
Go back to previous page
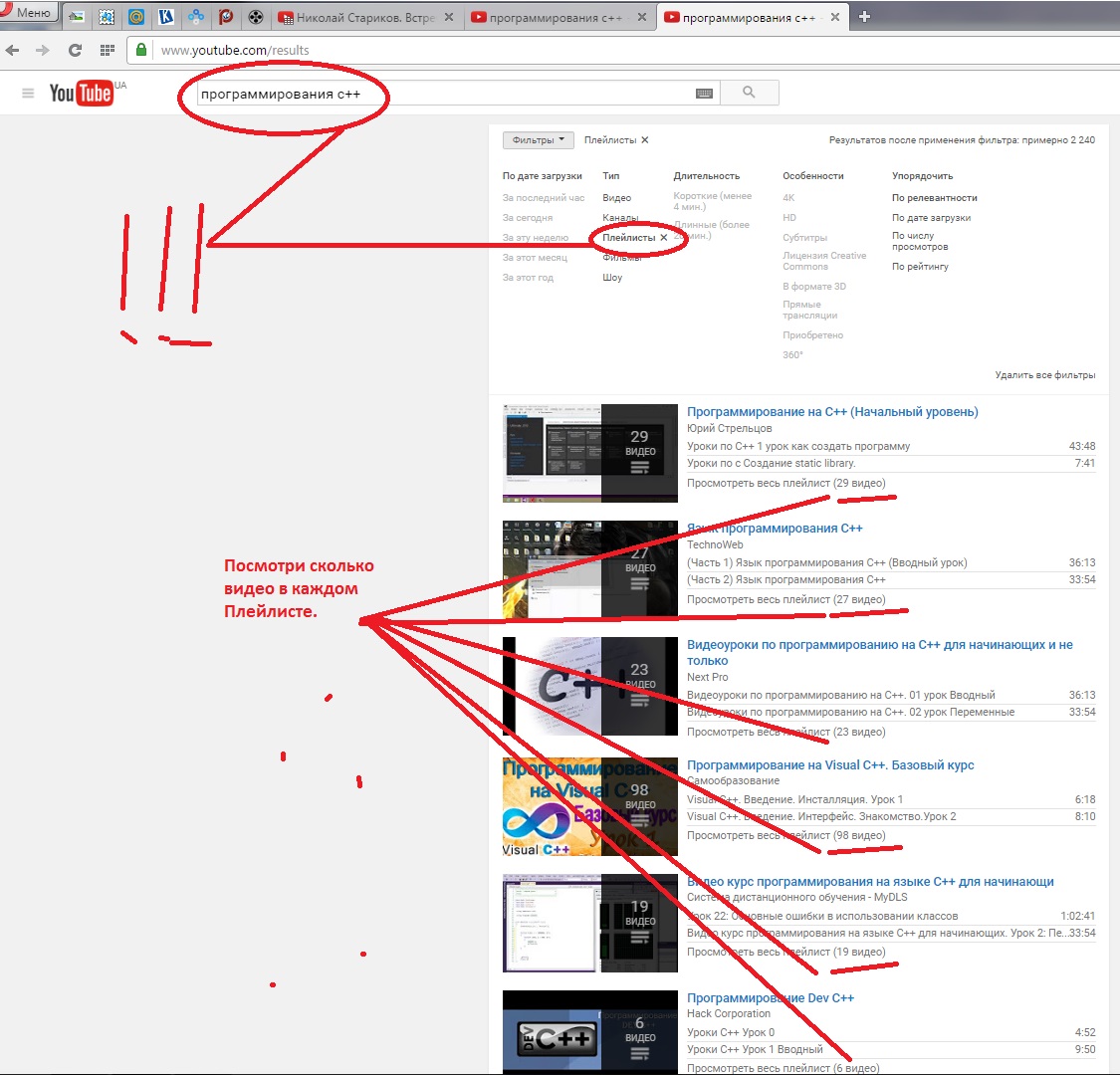click(12, 50)
